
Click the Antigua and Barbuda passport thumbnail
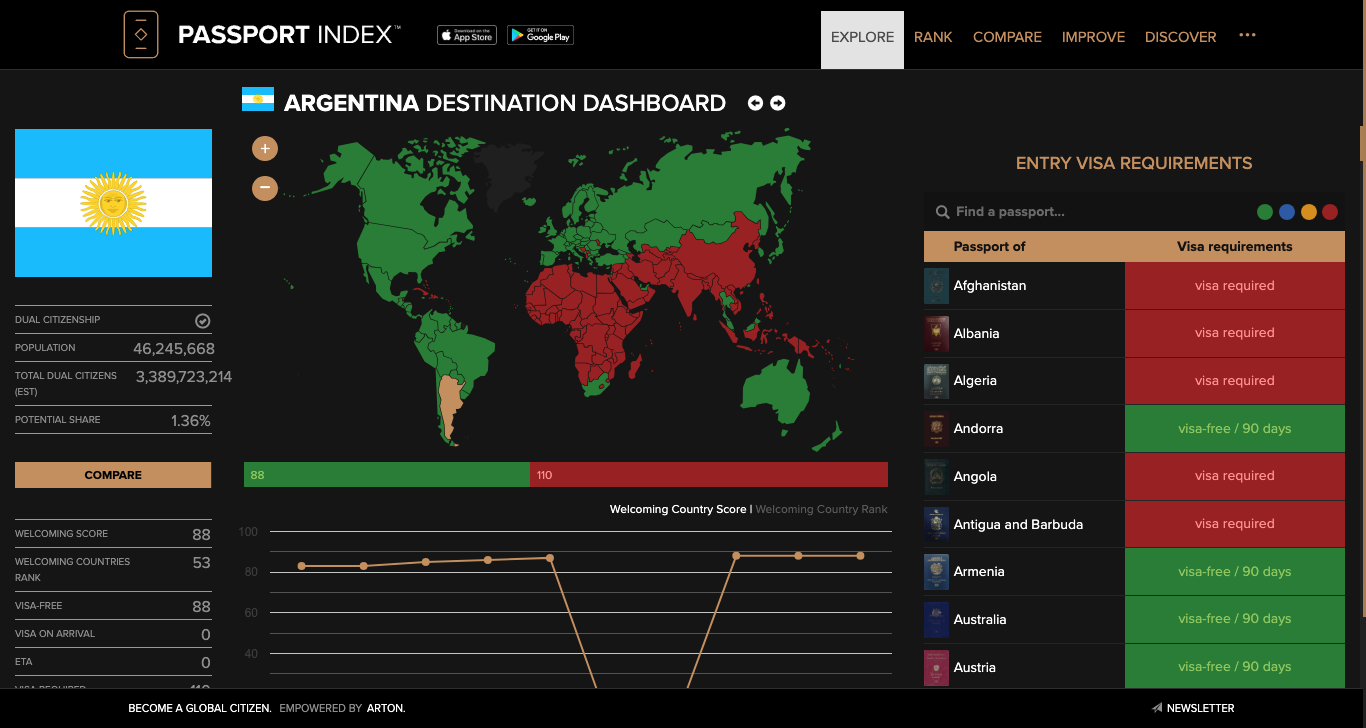coord(936,524)
